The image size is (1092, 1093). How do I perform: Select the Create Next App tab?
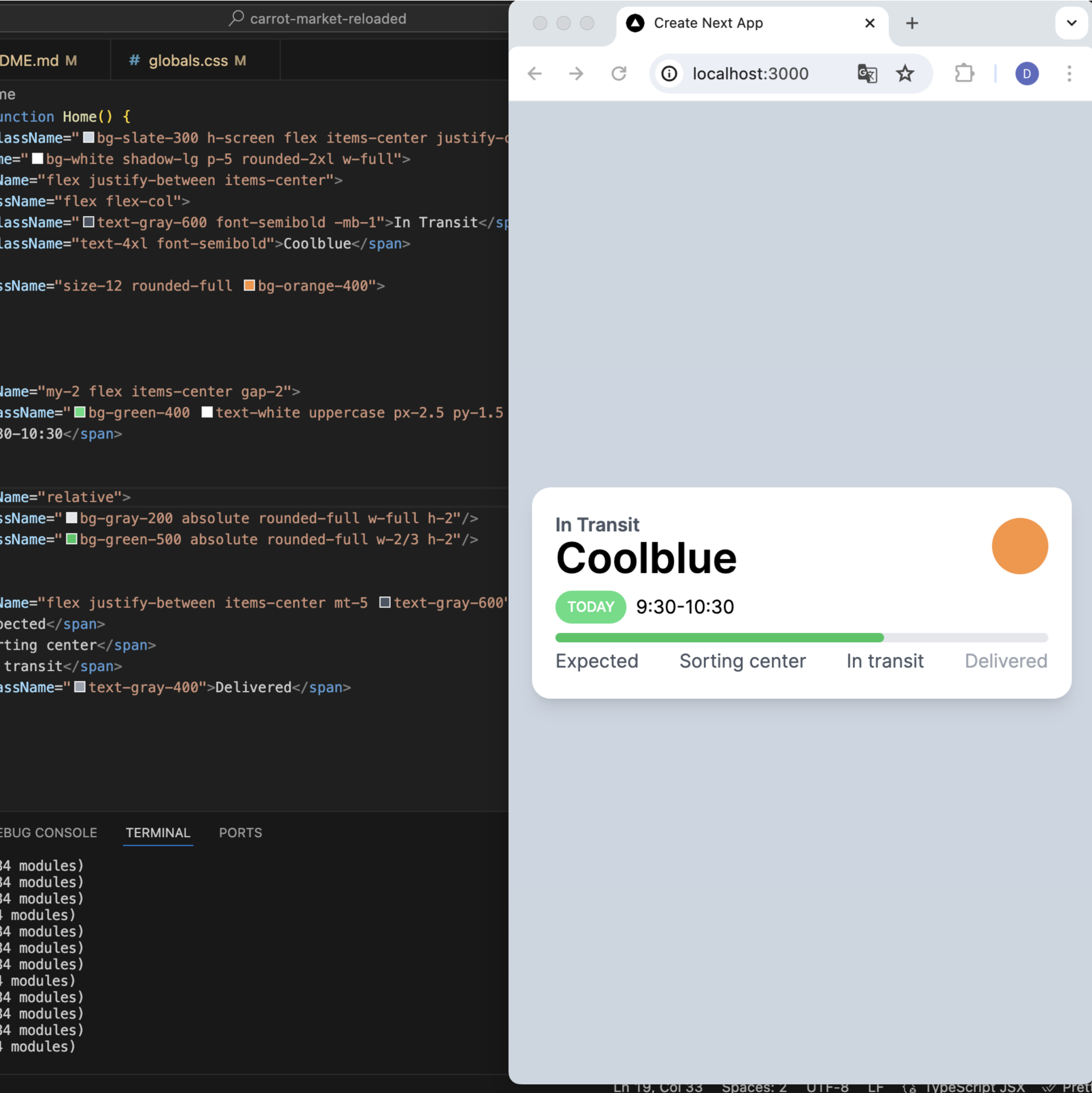coord(753,23)
